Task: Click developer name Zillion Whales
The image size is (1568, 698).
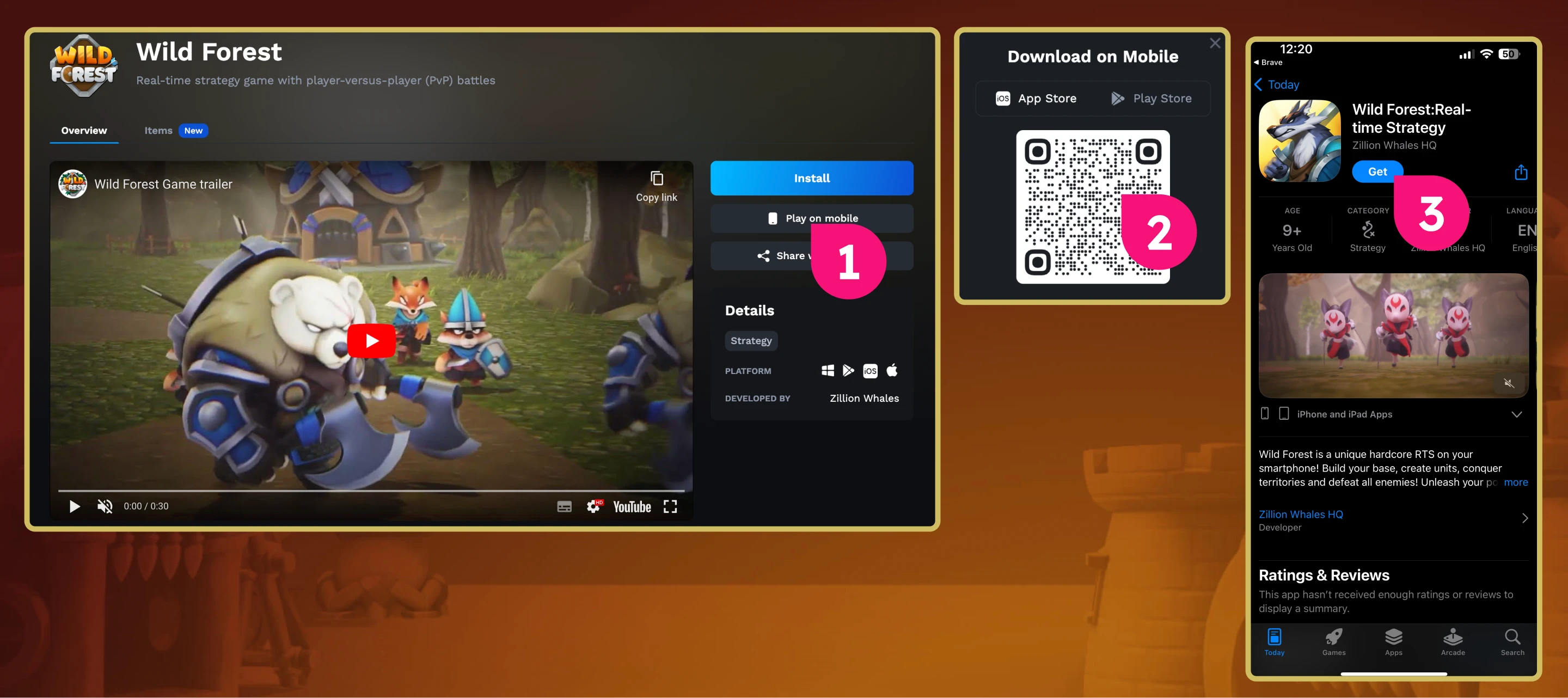Action: [863, 398]
